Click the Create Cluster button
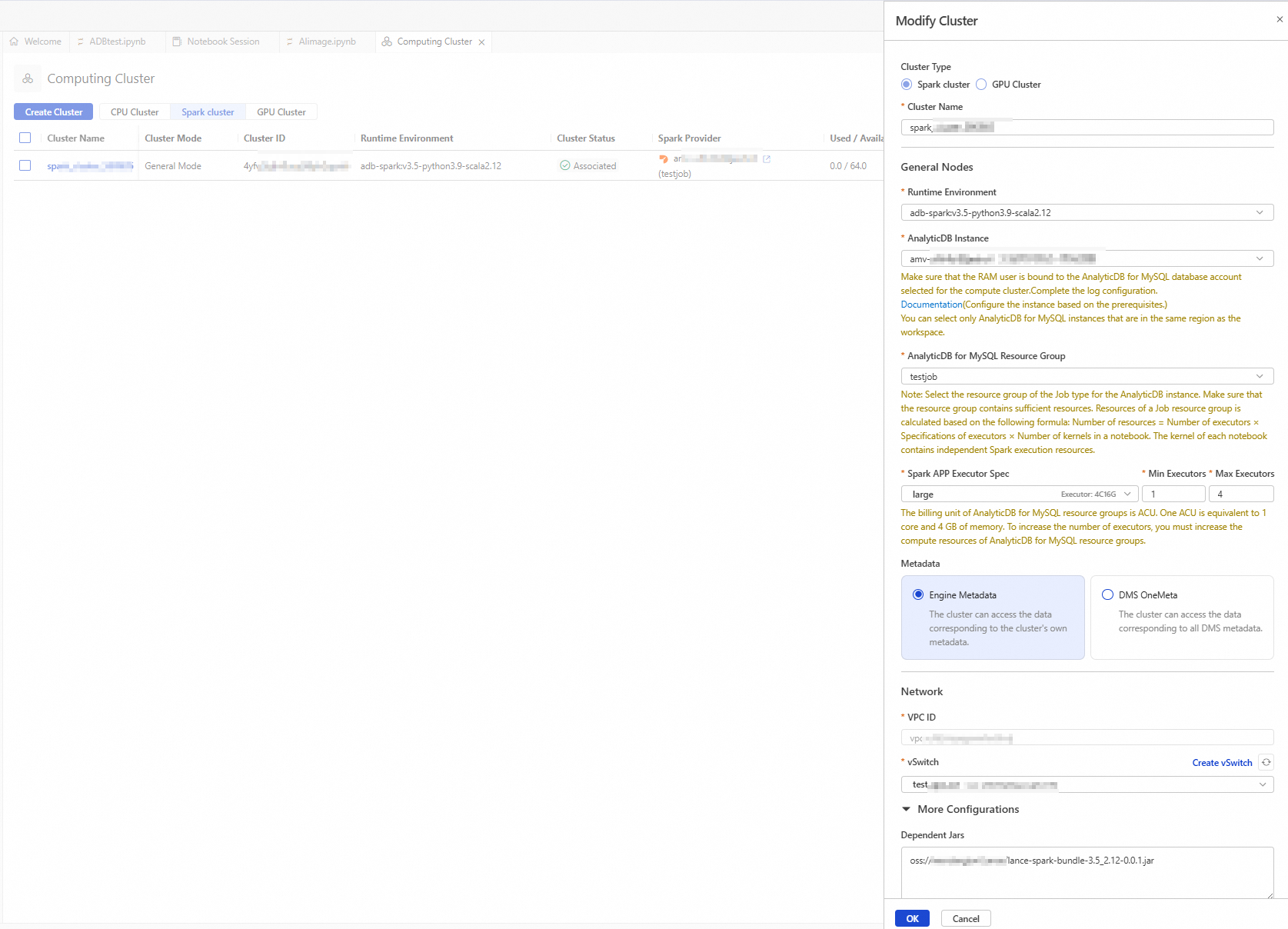 point(54,112)
